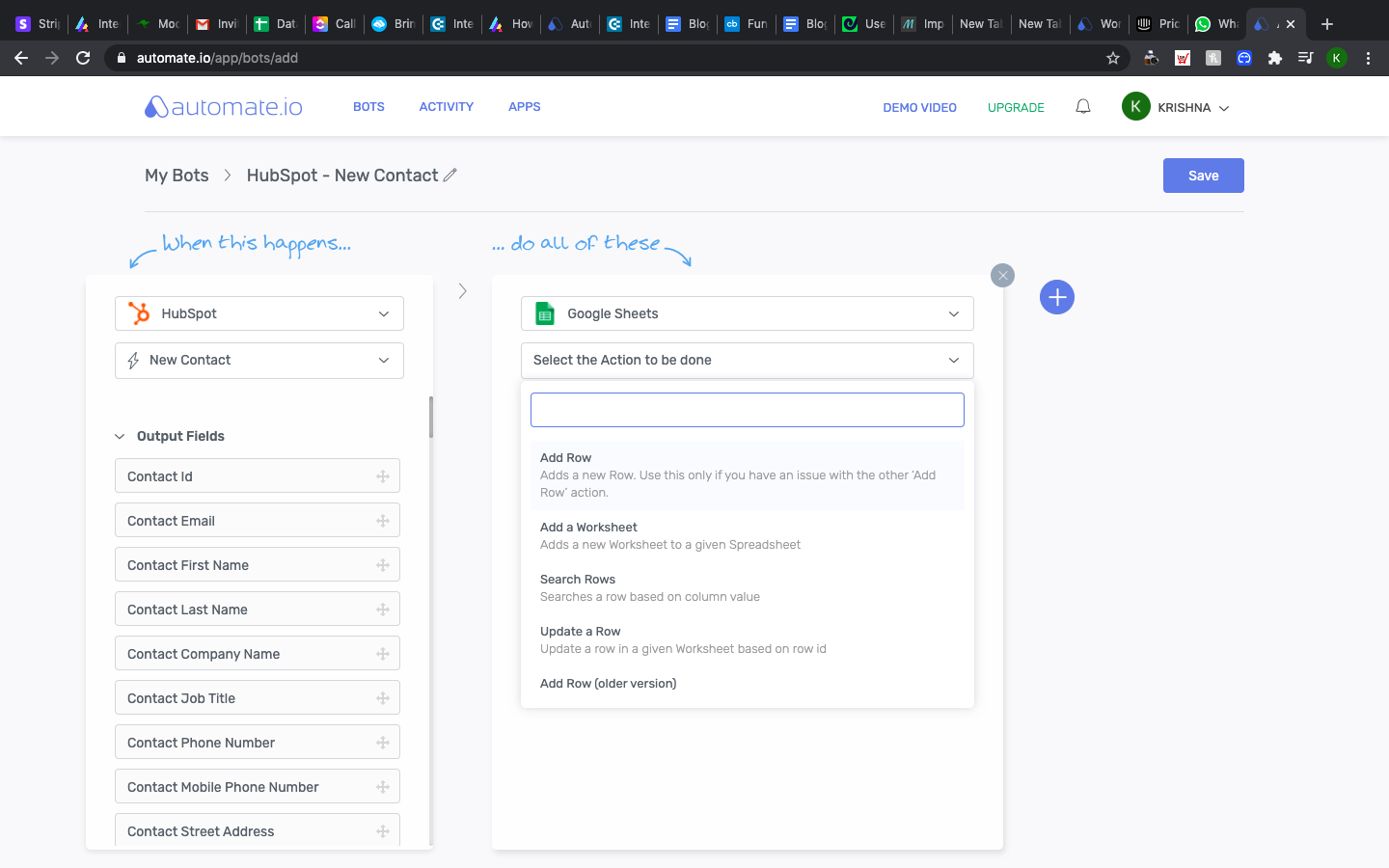Open the ACTIVITY nav item
Image resolution: width=1389 pixels, height=868 pixels.
pyautogui.click(x=447, y=107)
